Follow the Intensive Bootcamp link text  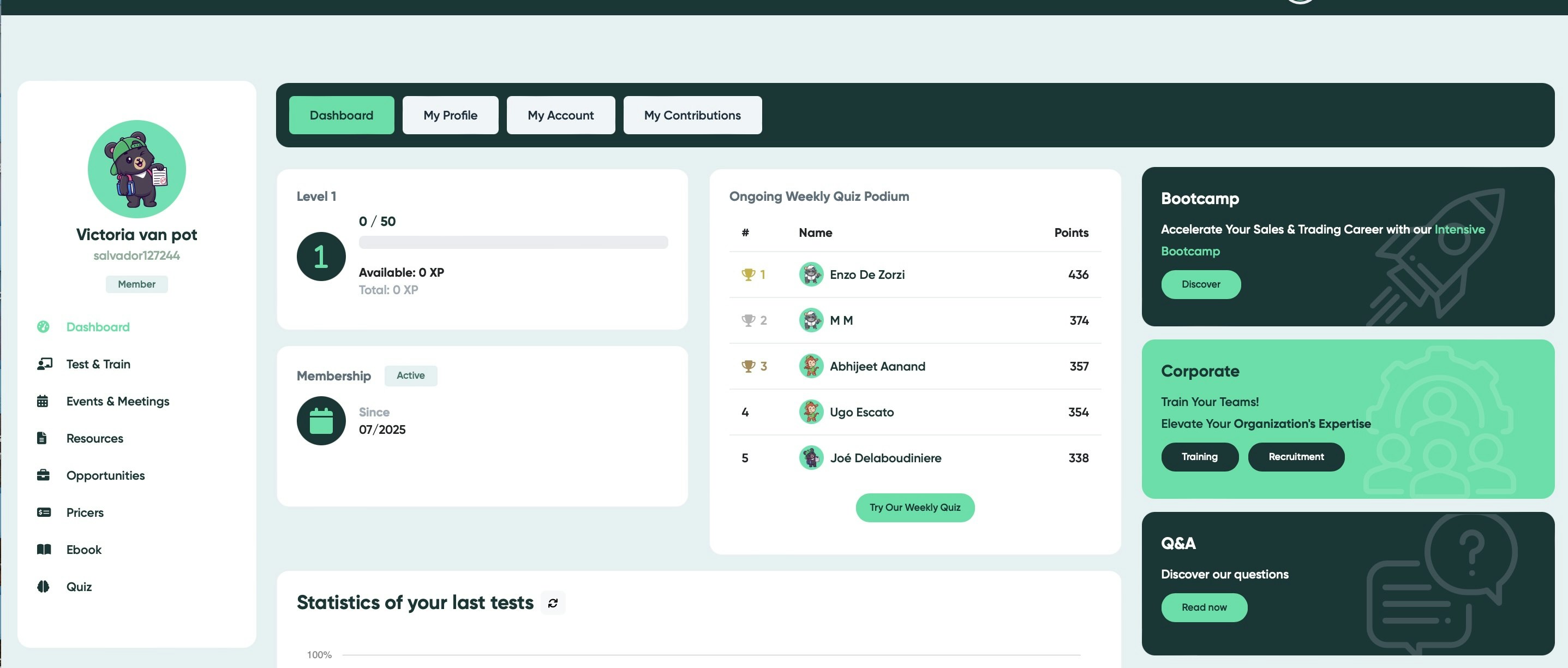(1322, 240)
